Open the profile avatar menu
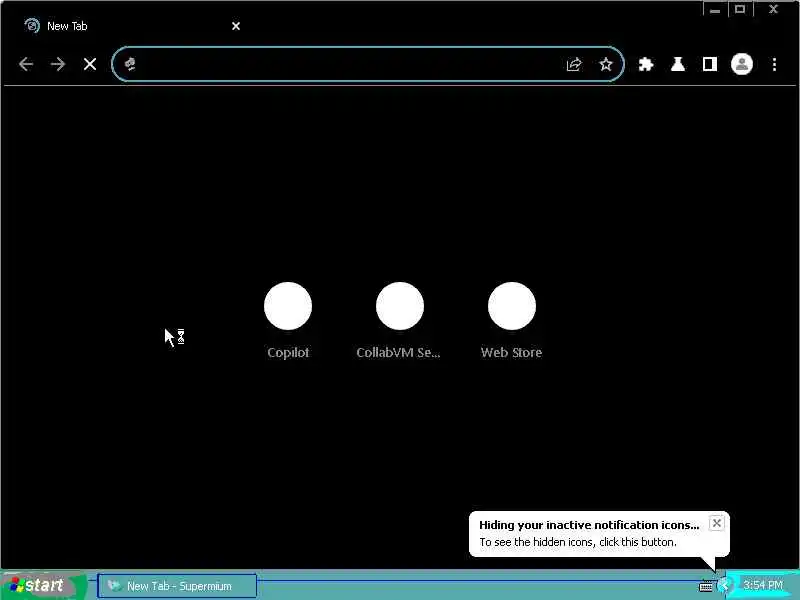Screen dimensions: 800x600 (742, 64)
